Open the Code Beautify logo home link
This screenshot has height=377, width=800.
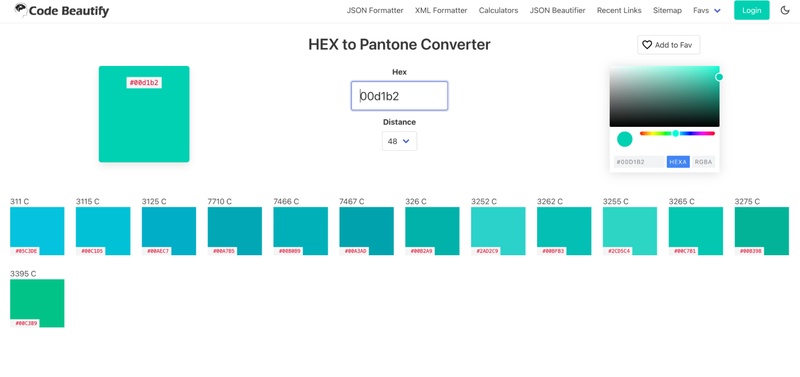pyautogui.click(x=61, y=10)
